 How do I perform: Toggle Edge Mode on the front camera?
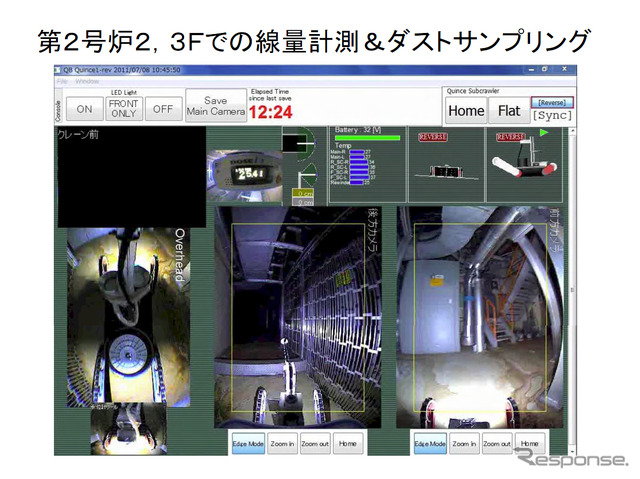(x=430, y=444)
